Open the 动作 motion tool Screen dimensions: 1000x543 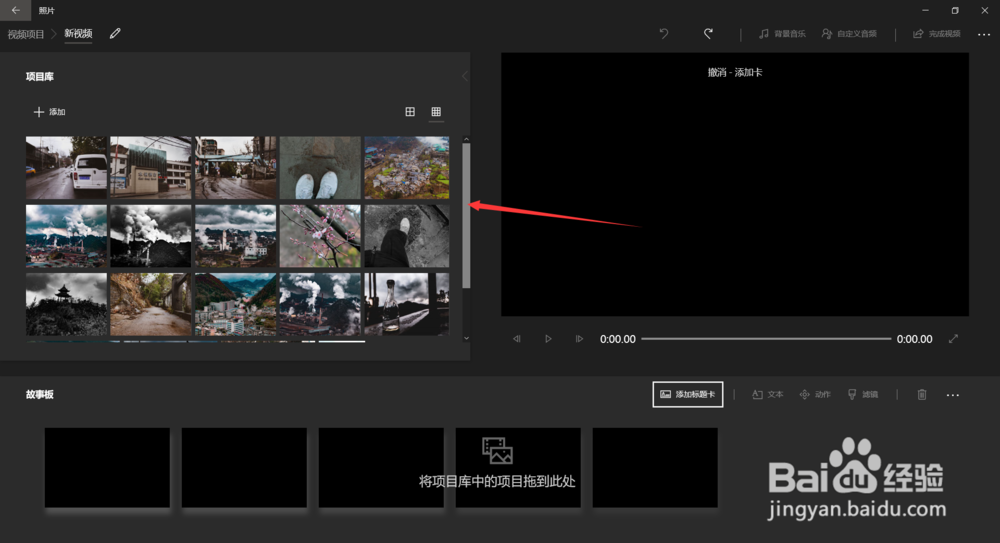(815, 394)
